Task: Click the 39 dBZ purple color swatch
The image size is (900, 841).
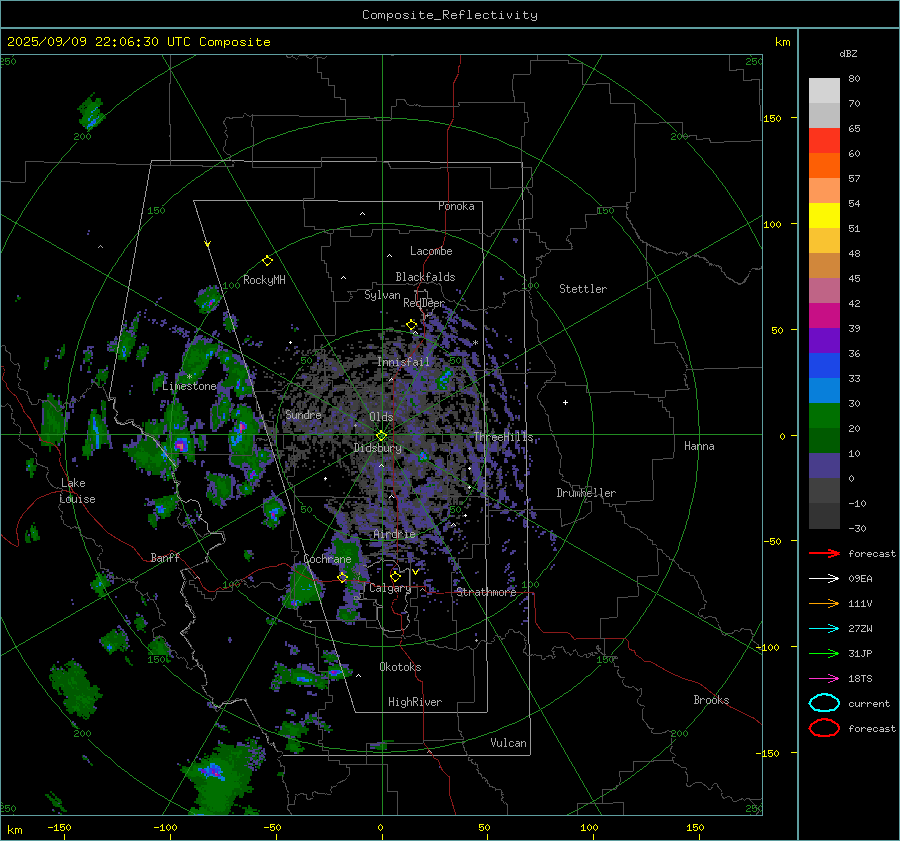Action: (824, 340)
